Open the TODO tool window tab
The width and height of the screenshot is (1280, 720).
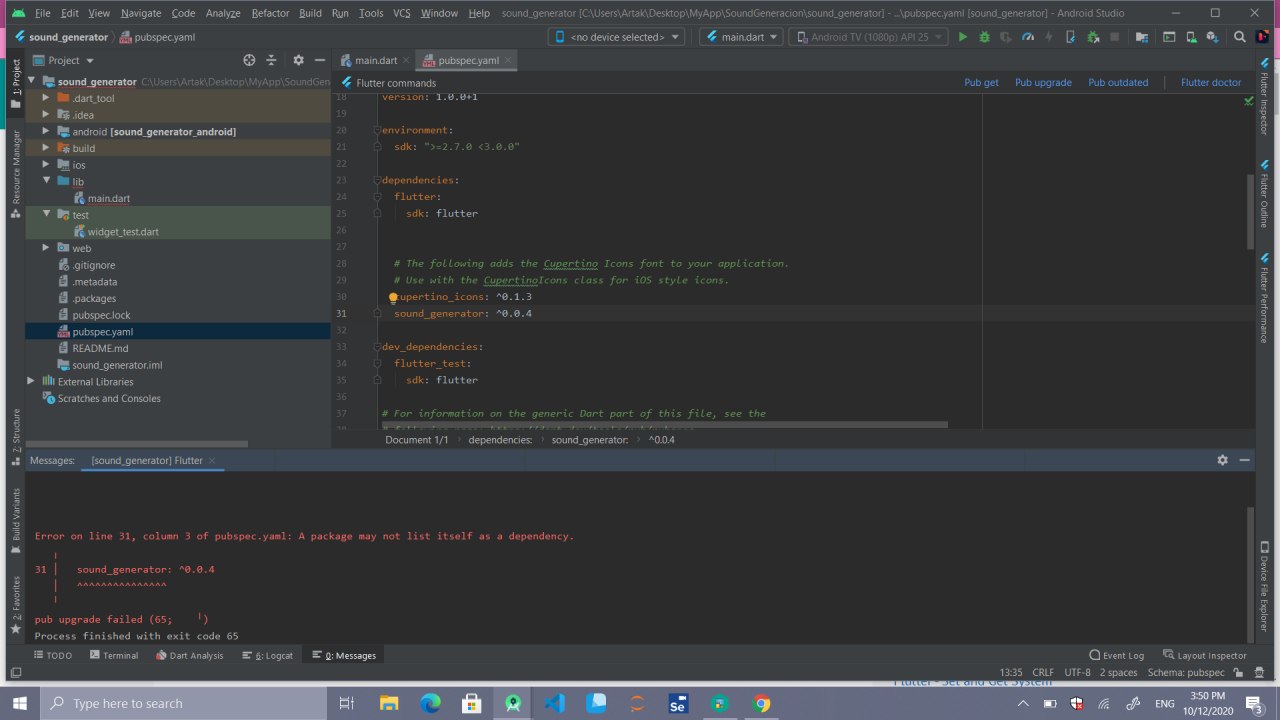tap(52, 655)
